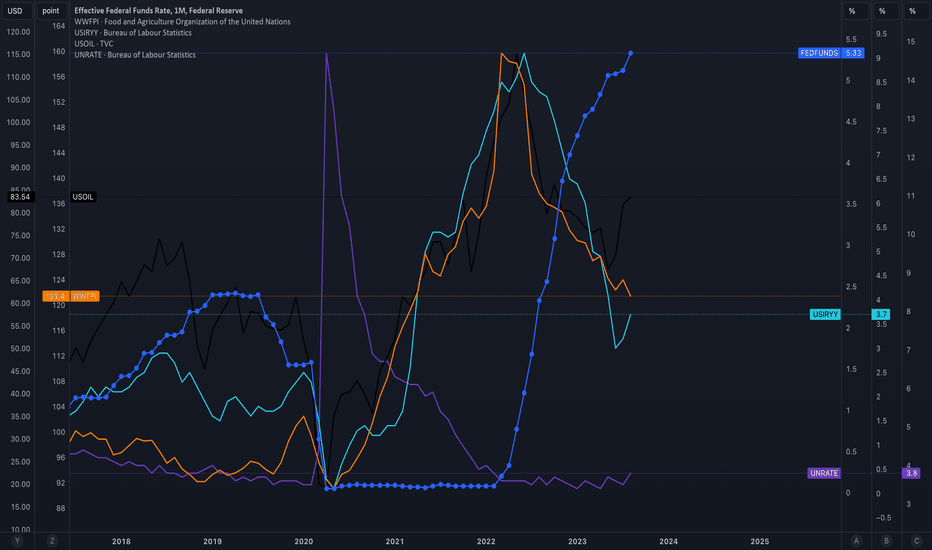Image resolution: width=932 pixels, height=550 pixels.
Task: Select the USD scale header
Action: (15, 11)
